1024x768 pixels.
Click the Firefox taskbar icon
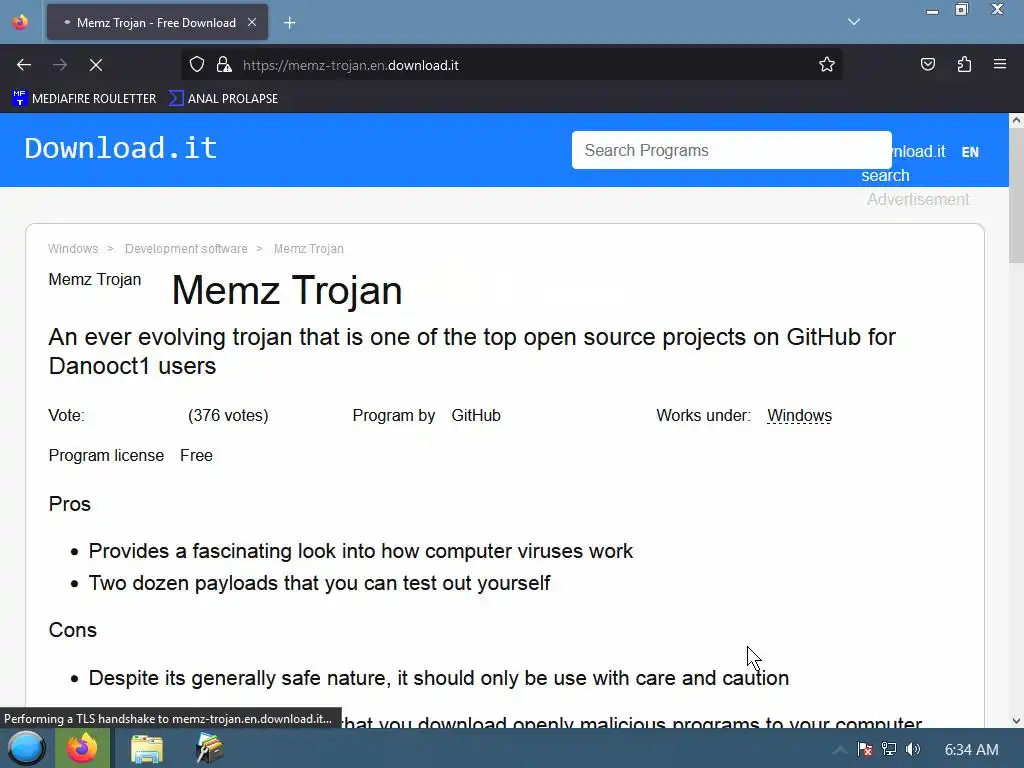[82, 748]
